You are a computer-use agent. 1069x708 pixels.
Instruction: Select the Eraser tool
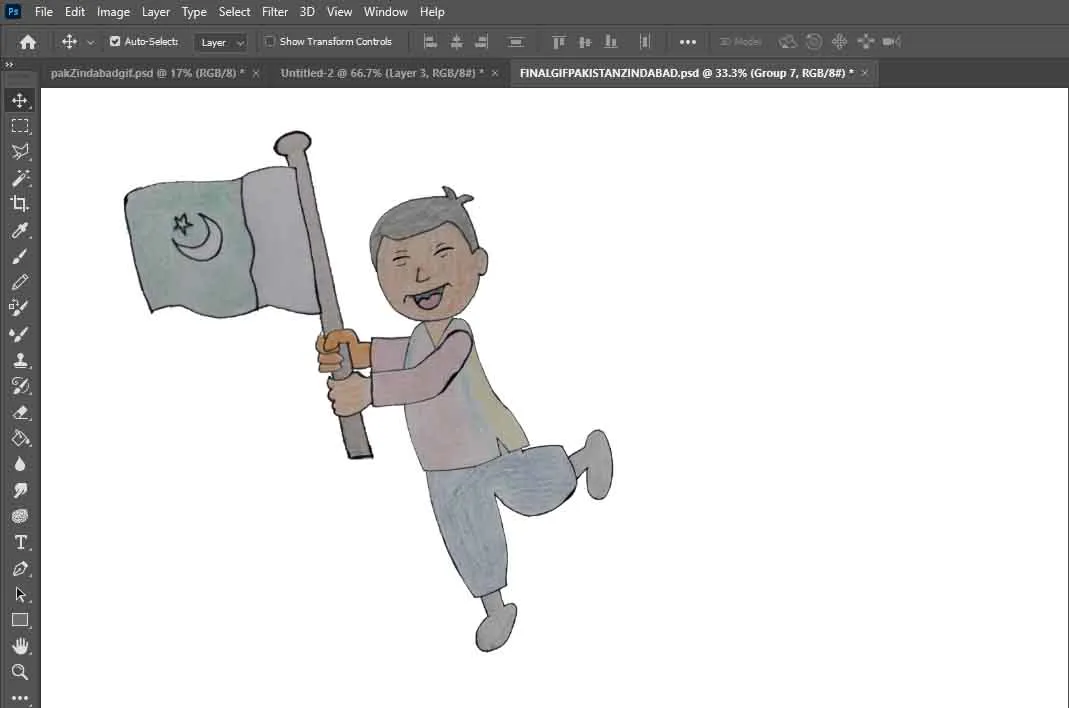[x=19, y=412]
